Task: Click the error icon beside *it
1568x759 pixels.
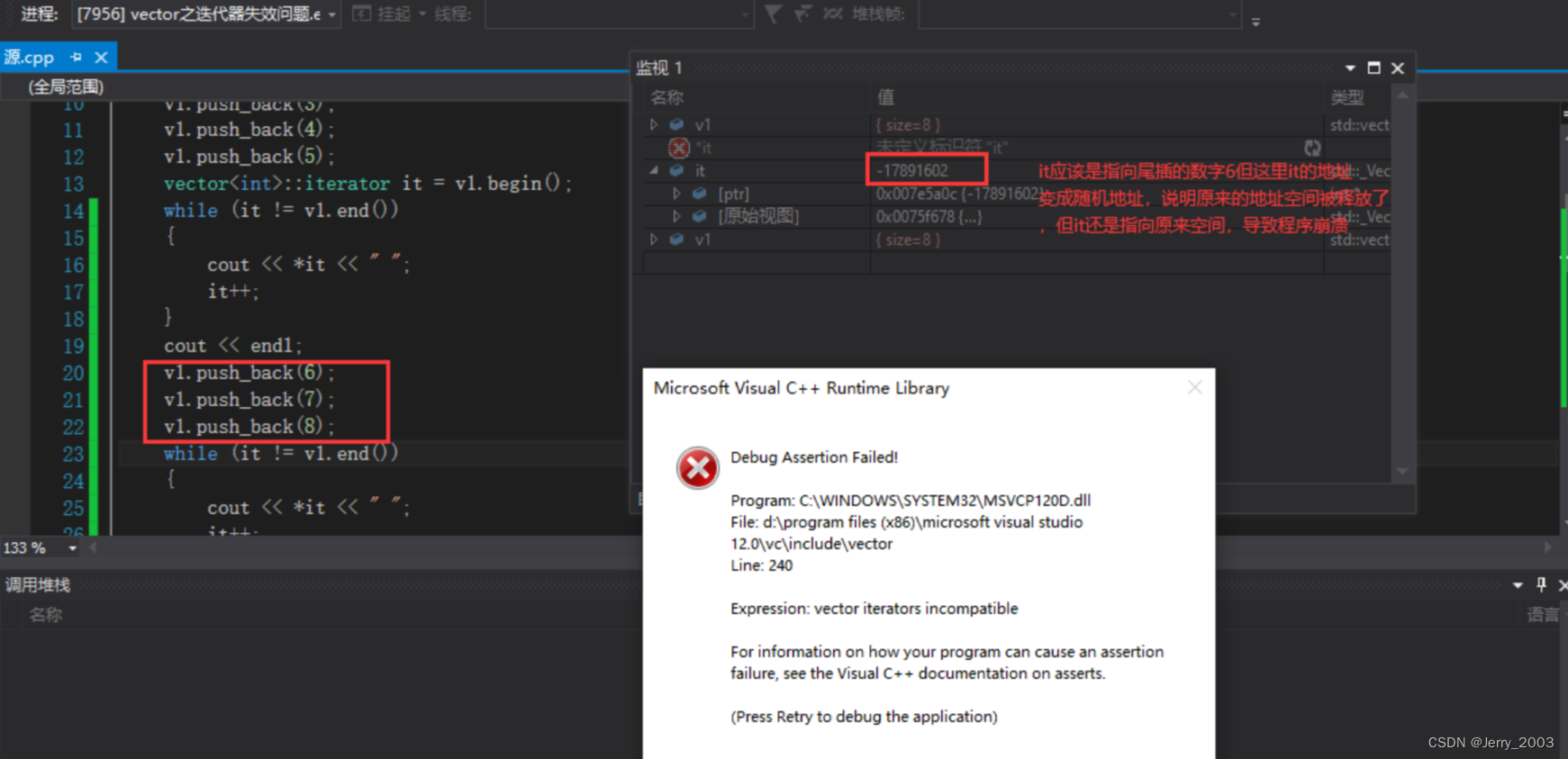Action: click(679, 148)
